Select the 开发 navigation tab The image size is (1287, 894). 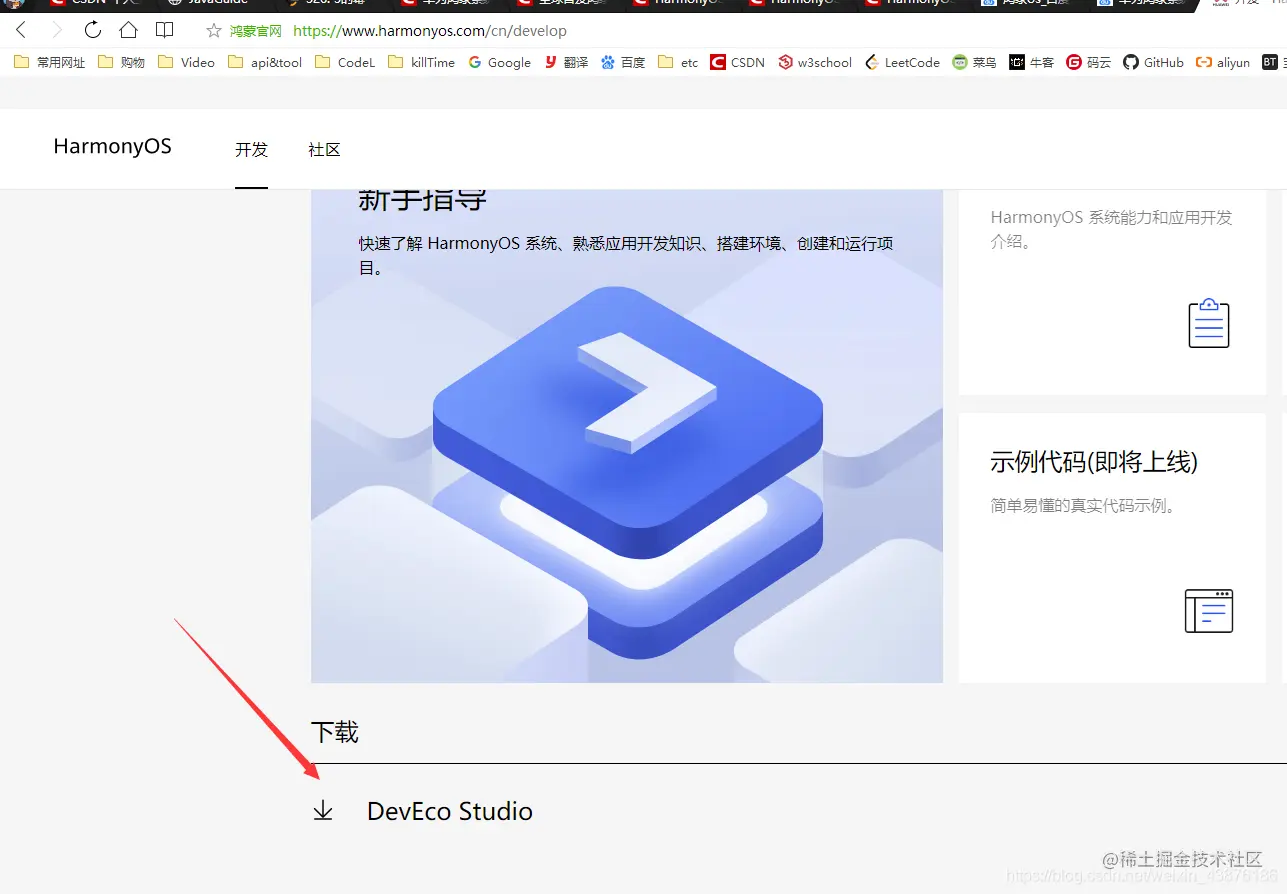pyautogui.click(x=251, y=149)
